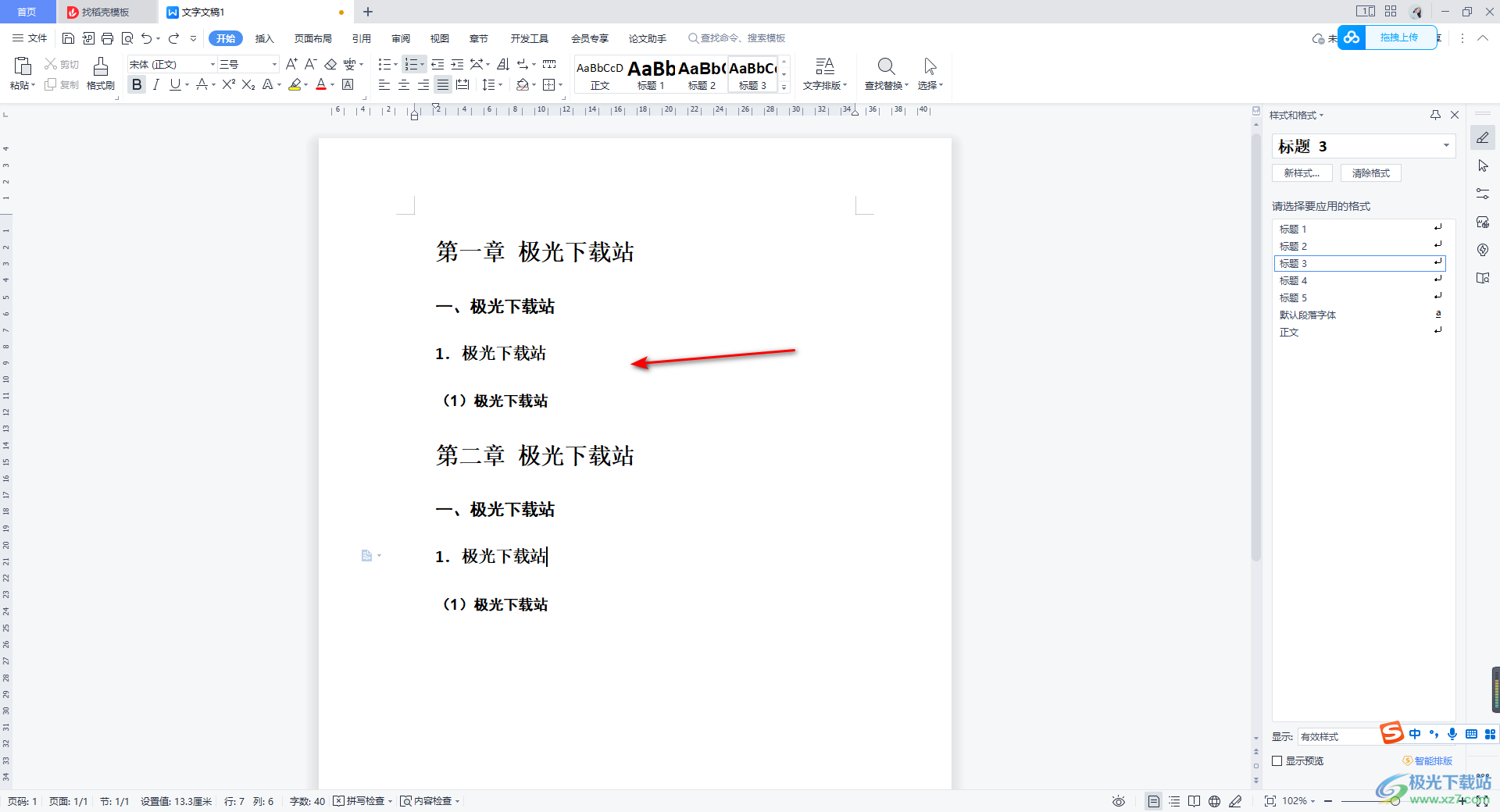Screen dimensions: 1500x812
Task: Open the 插入 ribbon tab
Action: coord(265,38)
